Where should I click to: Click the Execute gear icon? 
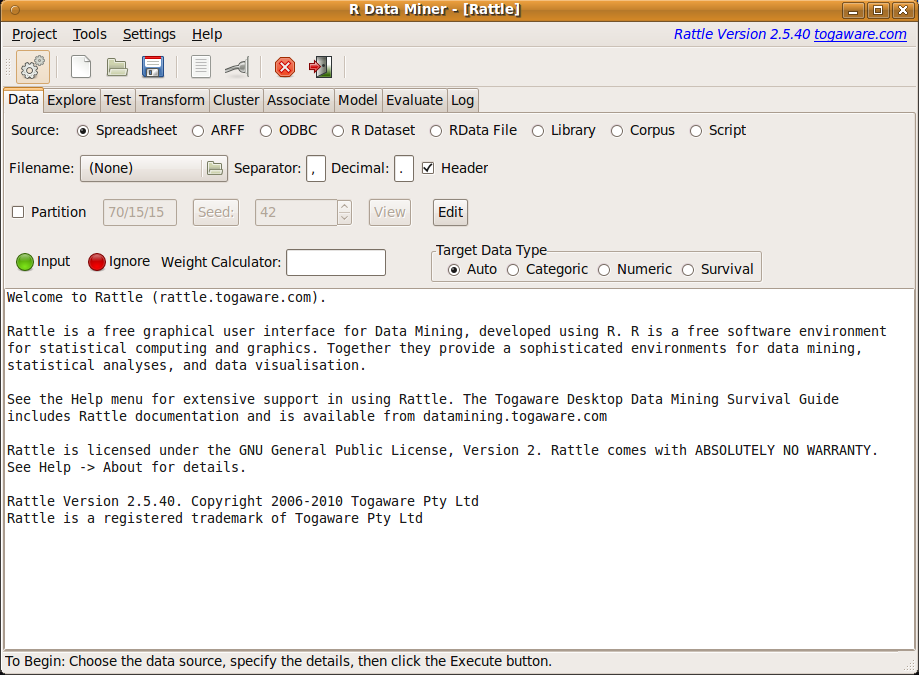pos(33,67)
